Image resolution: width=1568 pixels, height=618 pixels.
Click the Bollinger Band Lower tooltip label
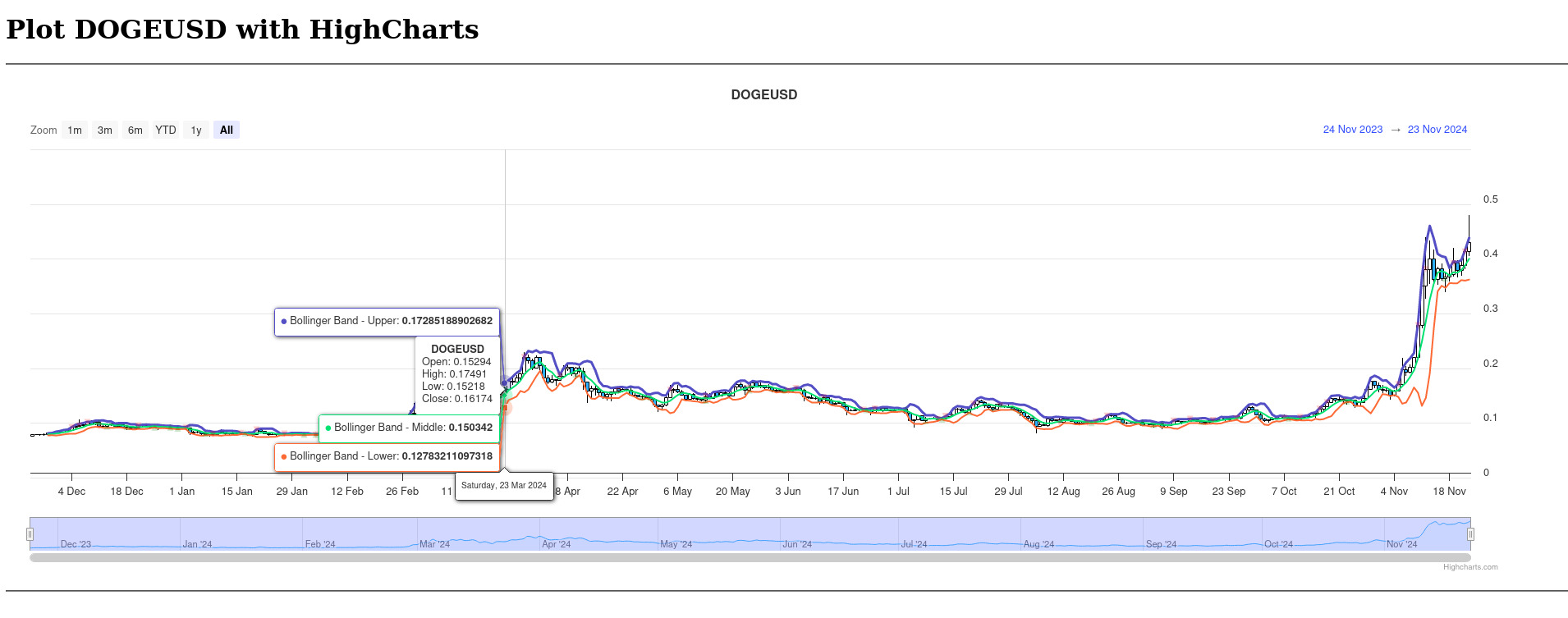click(387, 456)
